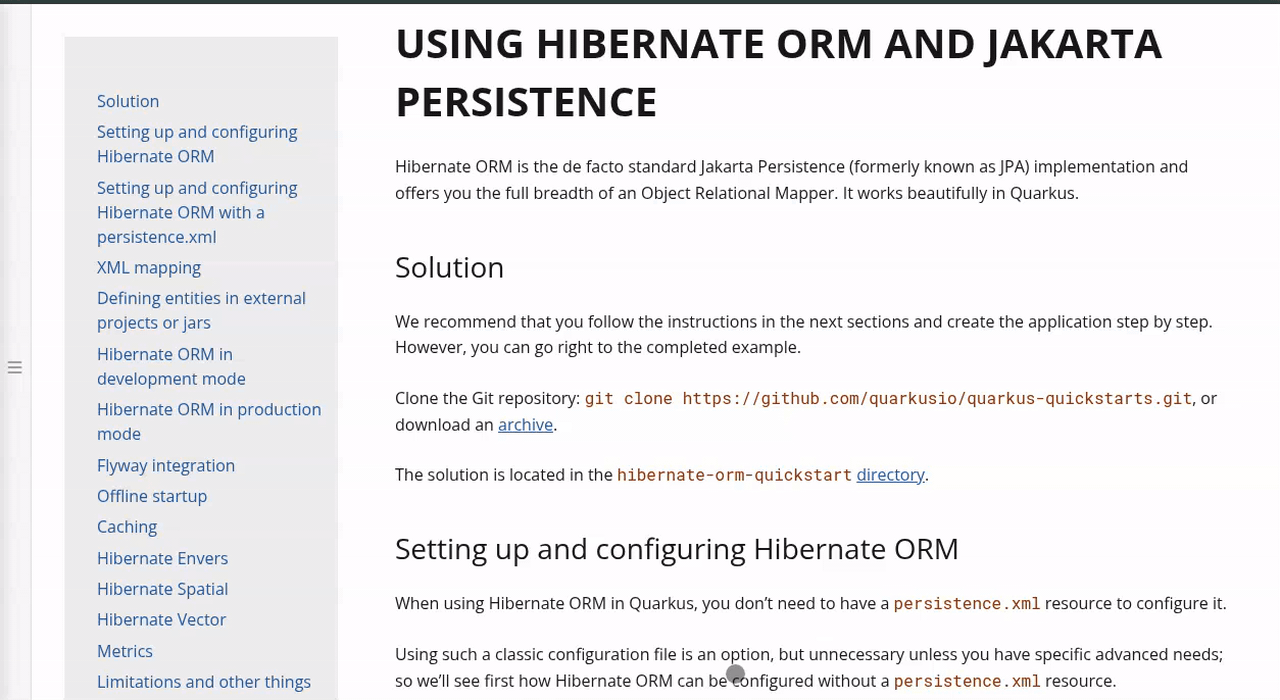Jump to Hibernate Vector section
Screen dimensions: 1280x700
click(x=161, y=620)
